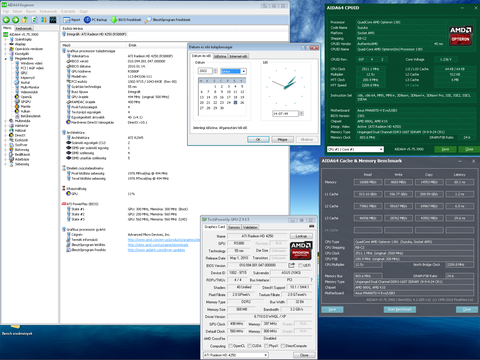This screenshot has width=480, height=360.
Task: Select the Vulkan tree item
Action: click(x=23, y=111)
